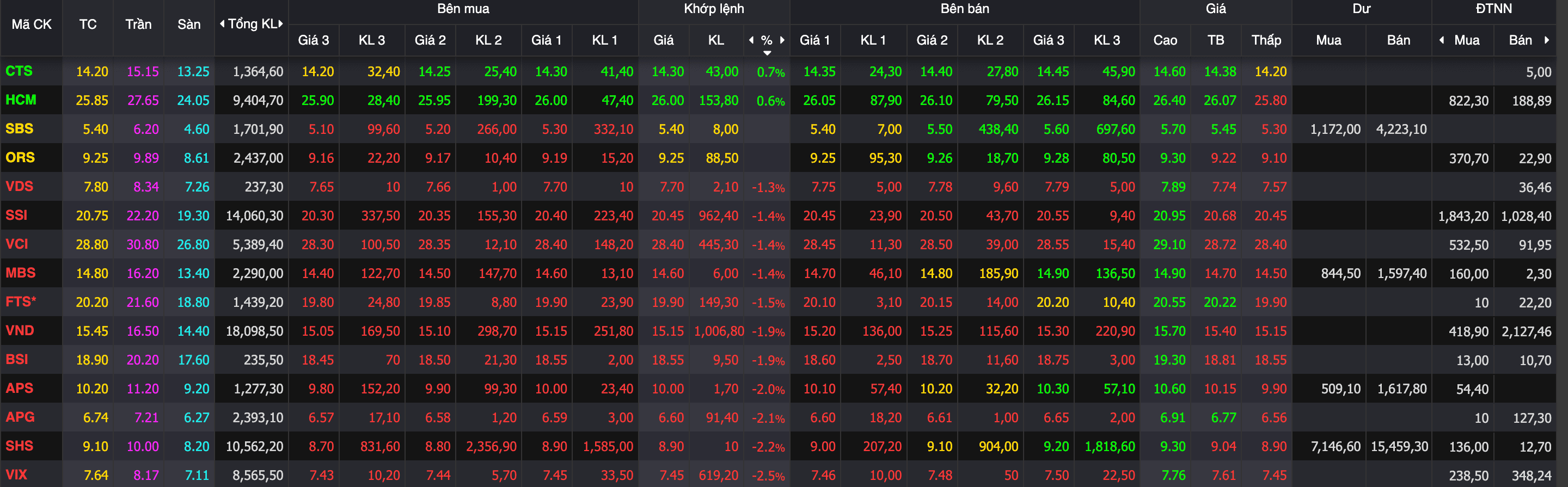Screen dimensions: 1568x487
Task: Click right arrow beside Tổng KL header
Action: point(280,24)
